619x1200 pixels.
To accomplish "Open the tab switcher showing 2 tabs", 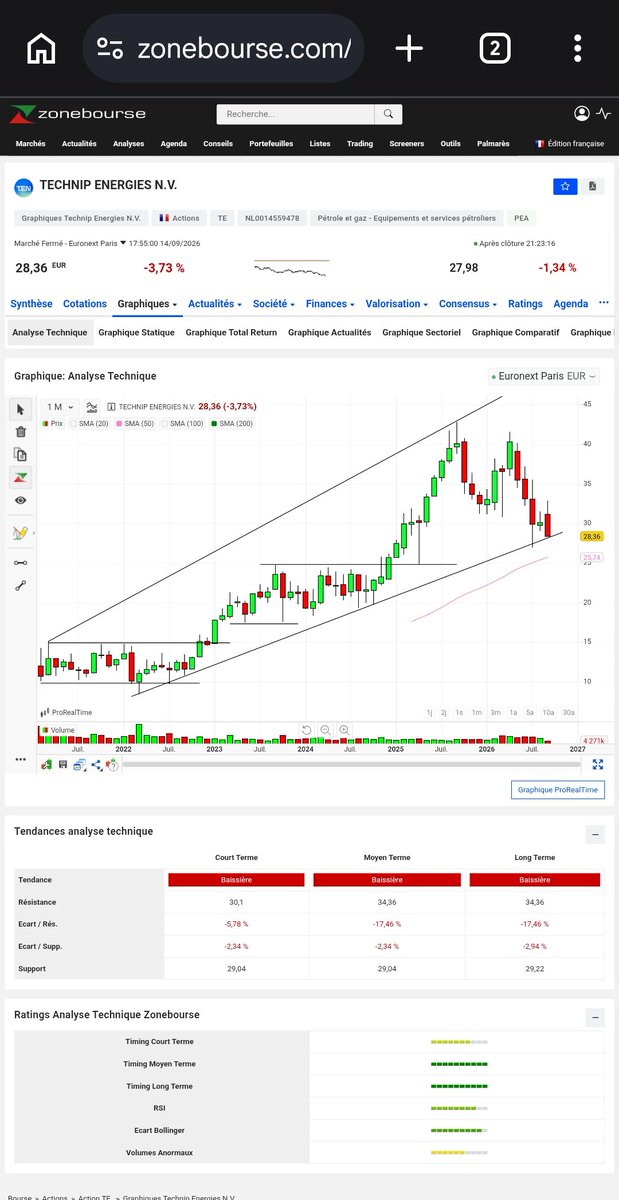I will coord(495,48).
